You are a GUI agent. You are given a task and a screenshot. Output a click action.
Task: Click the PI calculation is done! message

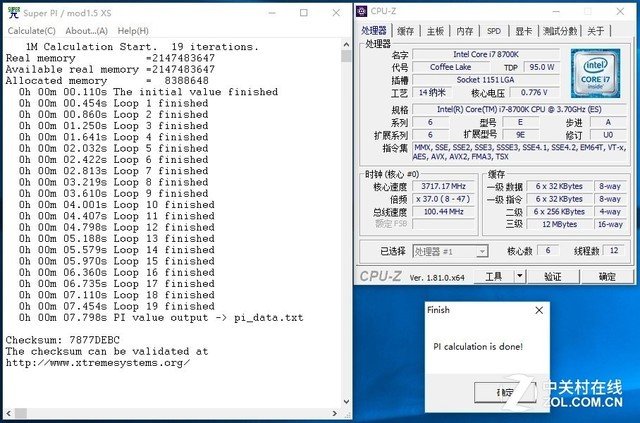pyautogui.click(x=478, y=347)
